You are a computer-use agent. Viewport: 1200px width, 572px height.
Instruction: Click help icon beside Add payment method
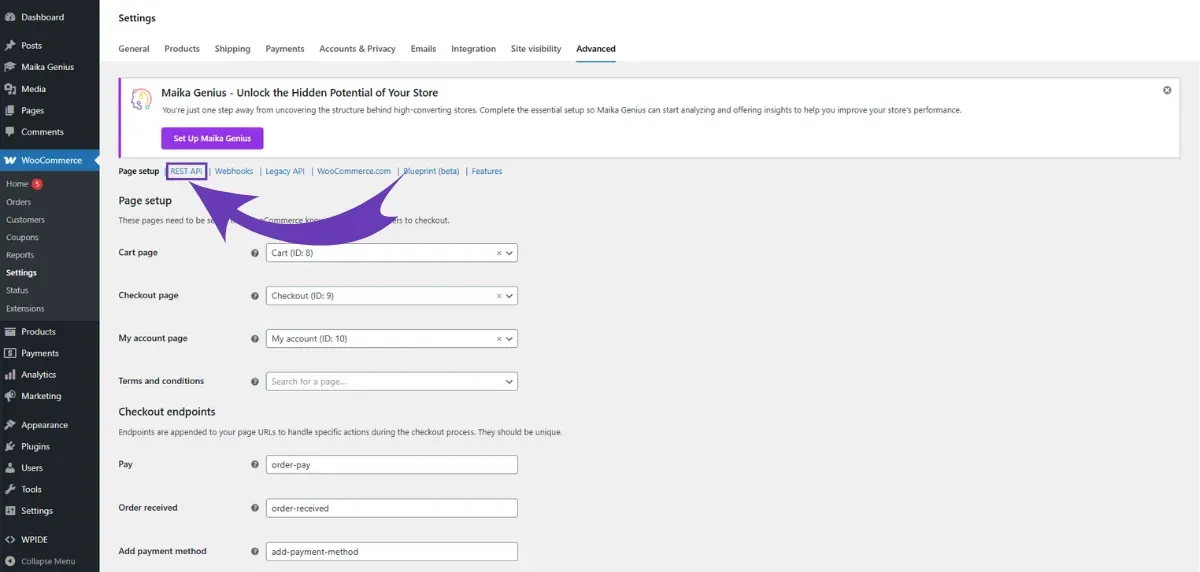point(254,551)
